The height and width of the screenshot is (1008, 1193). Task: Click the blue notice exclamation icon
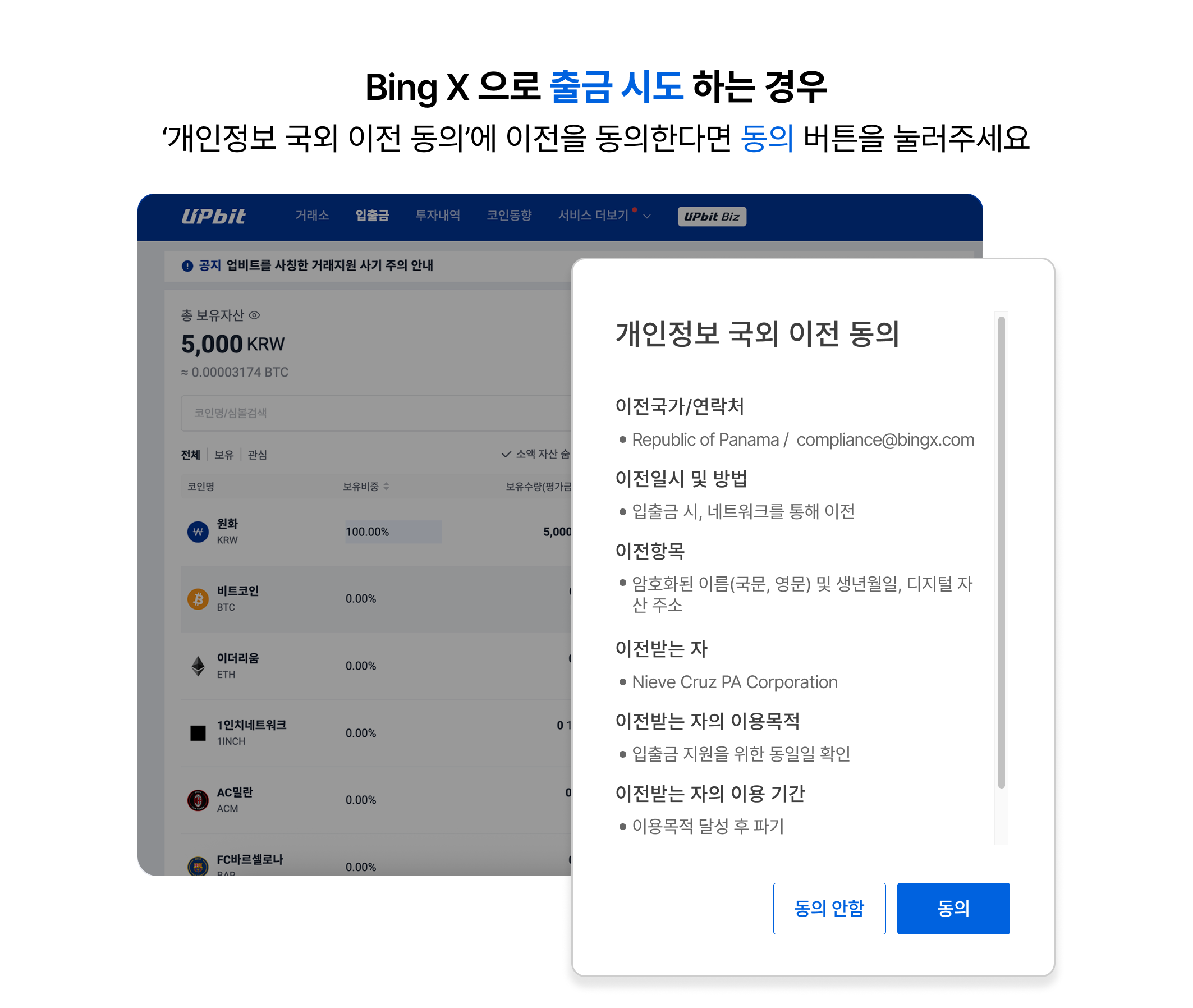pyautogui.click(x=187, y=265)
